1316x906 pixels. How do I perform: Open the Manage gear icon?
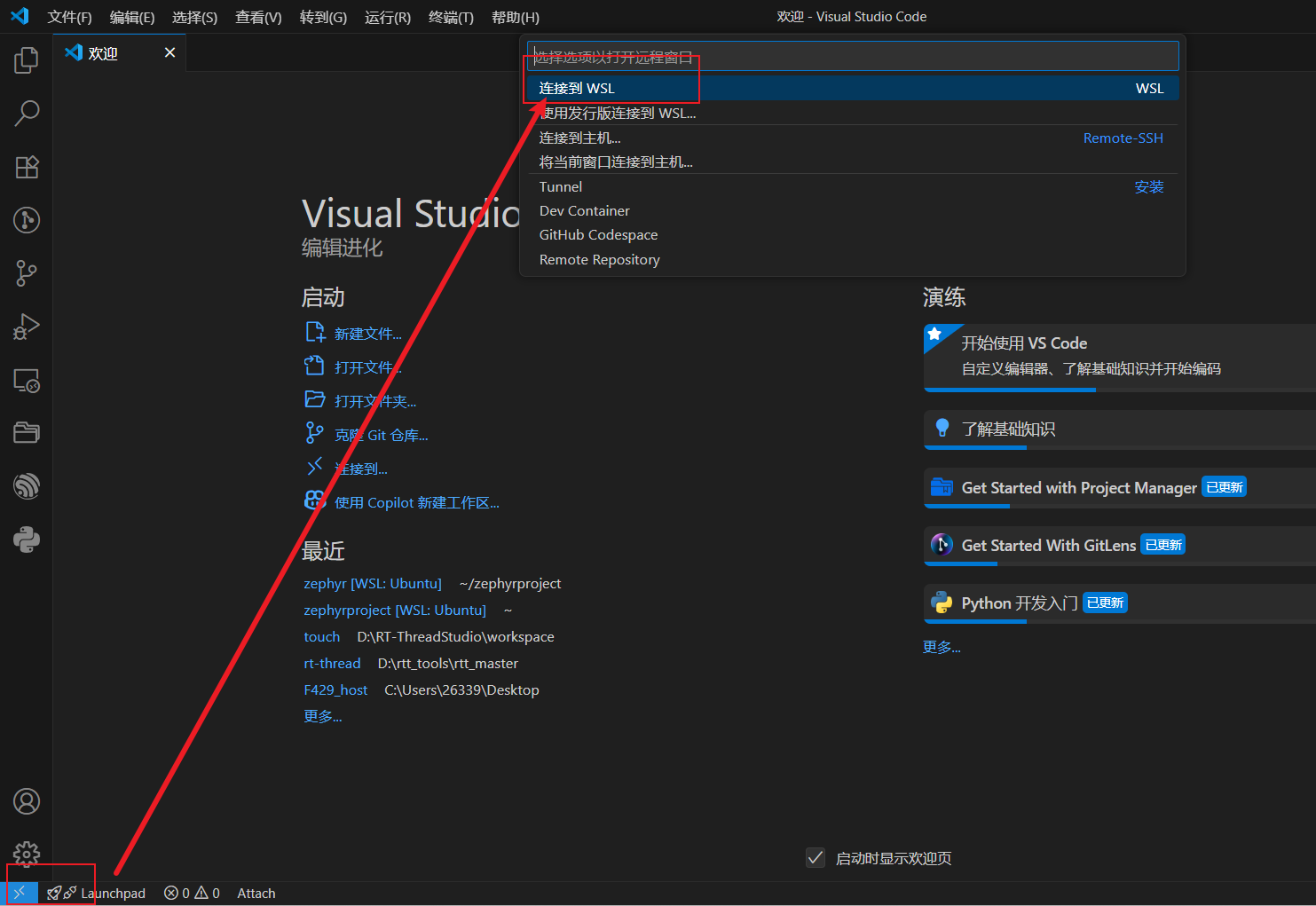27,855
